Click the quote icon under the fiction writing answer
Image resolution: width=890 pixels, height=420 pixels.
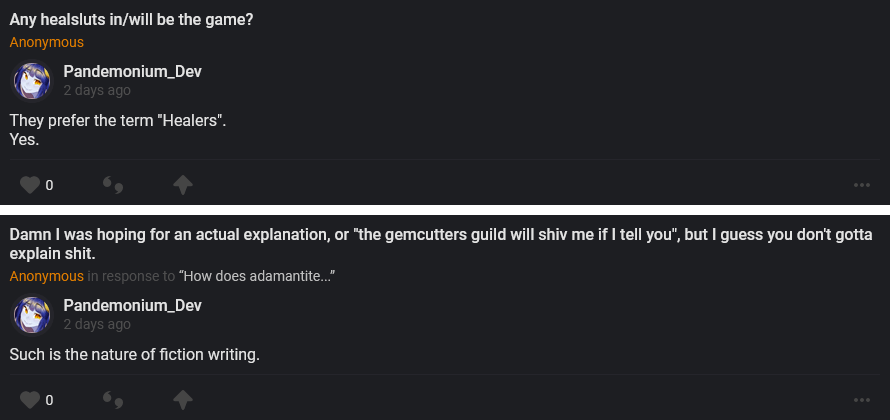click(x=113, y=400)
